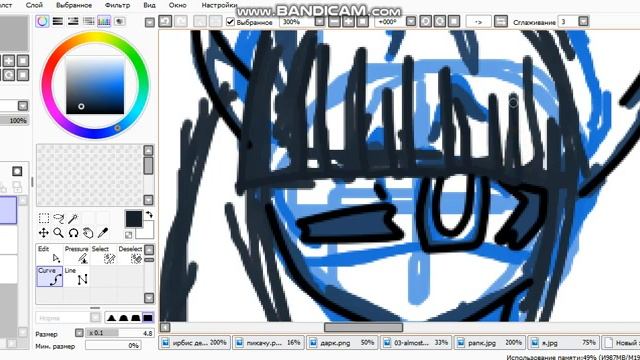Select the rotate view tool
The width and height of the screenshot is (640, 360).
pyautogui.click(x=73, y=233)
